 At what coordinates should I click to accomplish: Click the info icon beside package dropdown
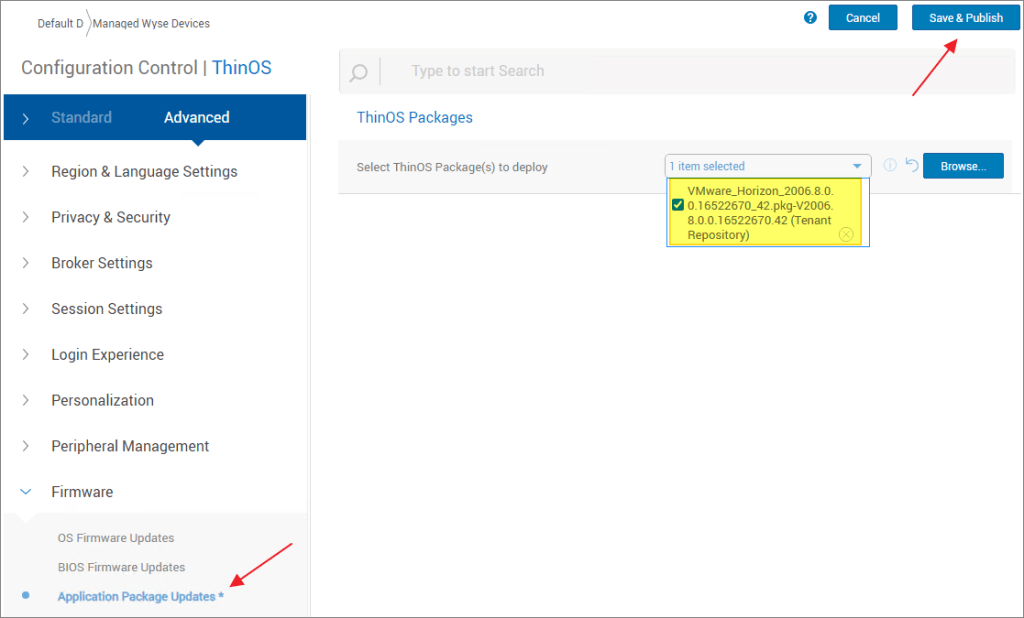click(890, 166)
